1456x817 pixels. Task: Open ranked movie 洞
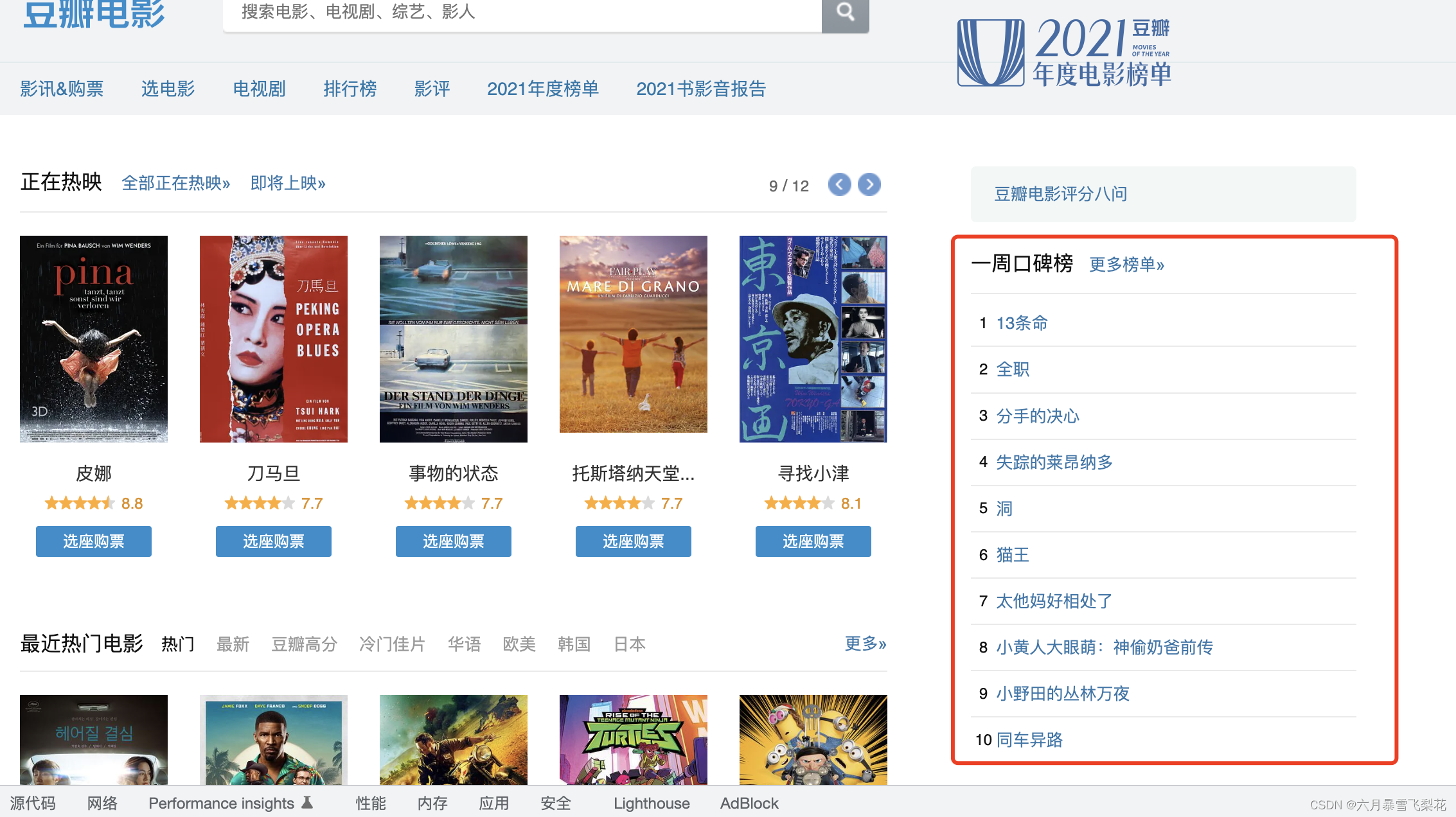(1004, 509)
